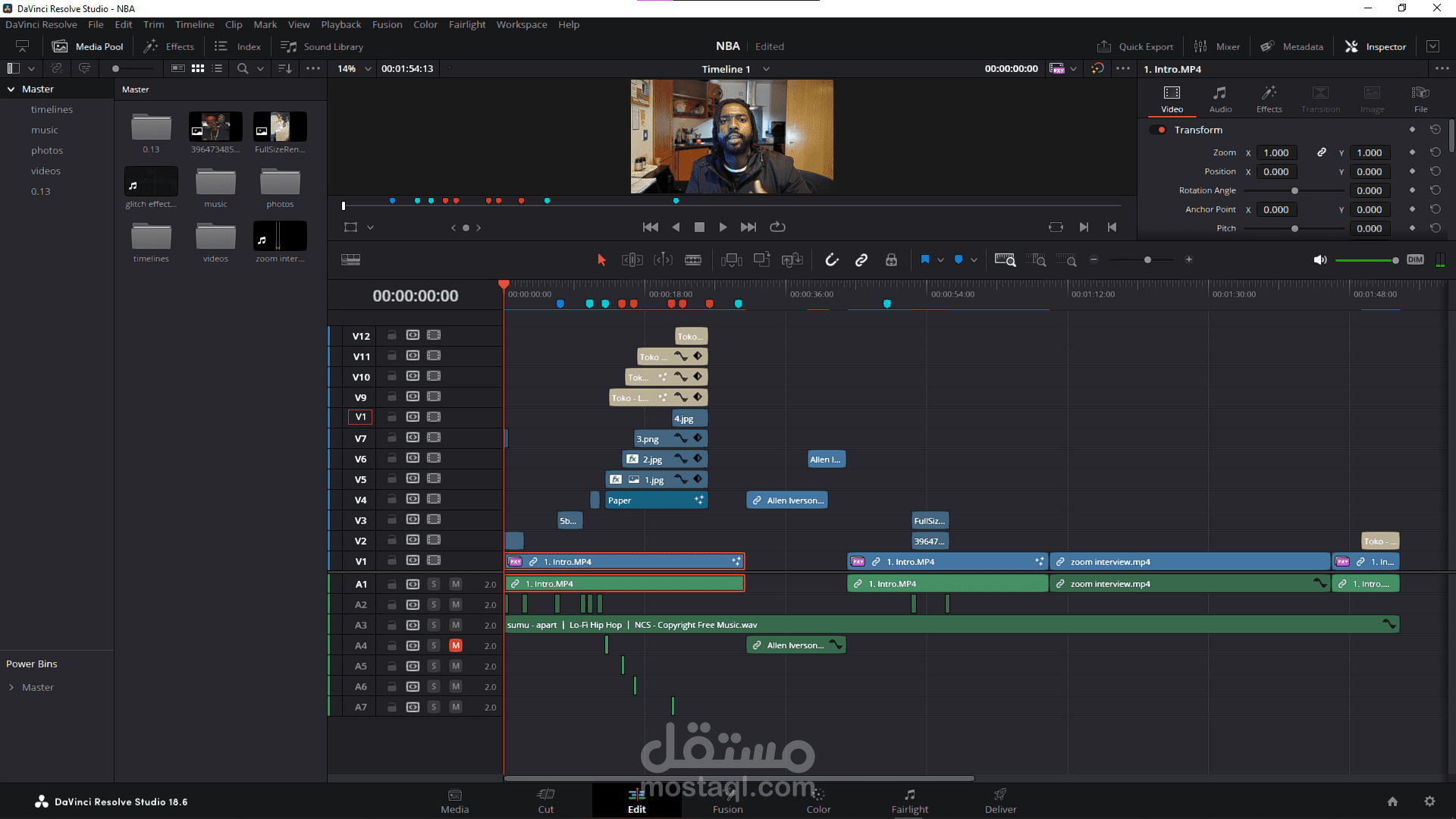Viewport: 1456px width, 819px height.
Task: Toggle the Transform enable switch
Action: click(x=1159, y=130)
